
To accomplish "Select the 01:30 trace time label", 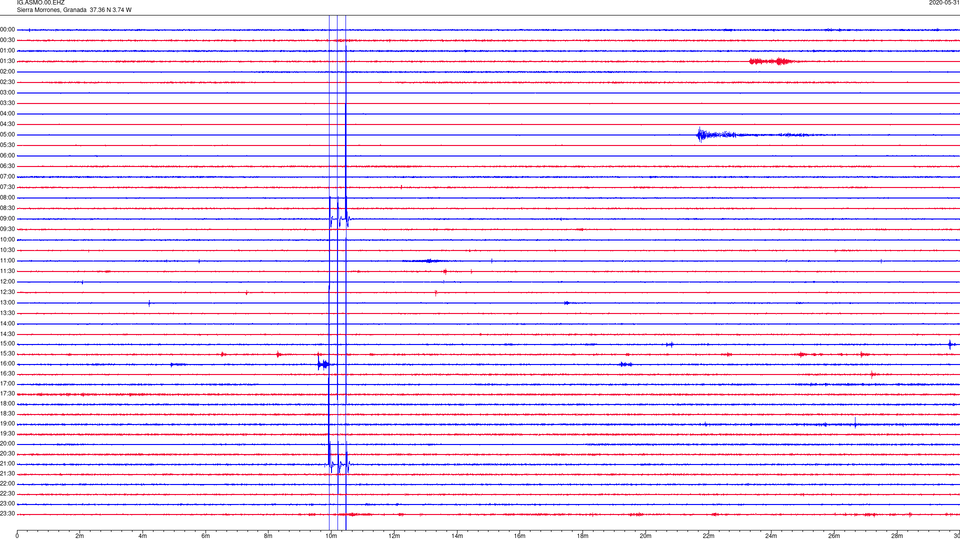I will click(7, 61).
